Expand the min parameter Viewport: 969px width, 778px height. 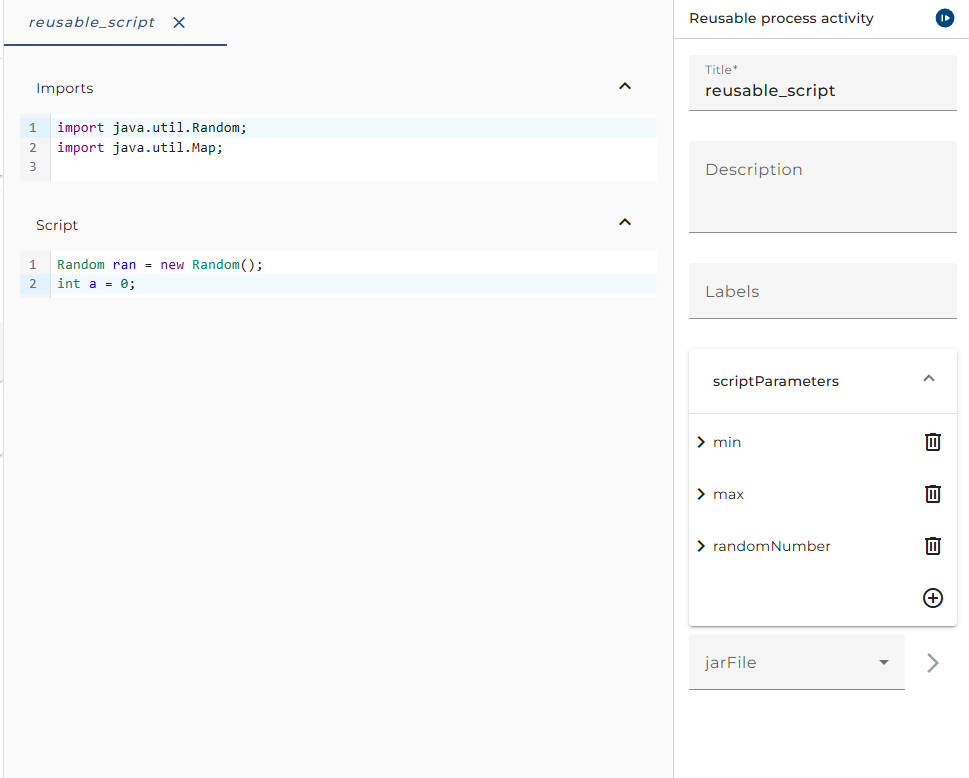[x=701, y=442]
